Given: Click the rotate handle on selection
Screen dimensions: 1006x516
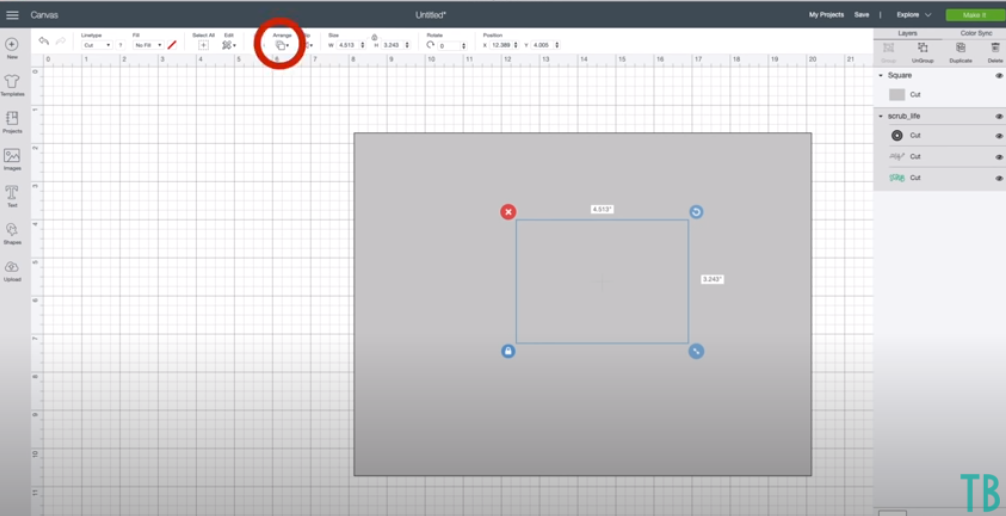Looking at the screenshot, I should point(696,212).
